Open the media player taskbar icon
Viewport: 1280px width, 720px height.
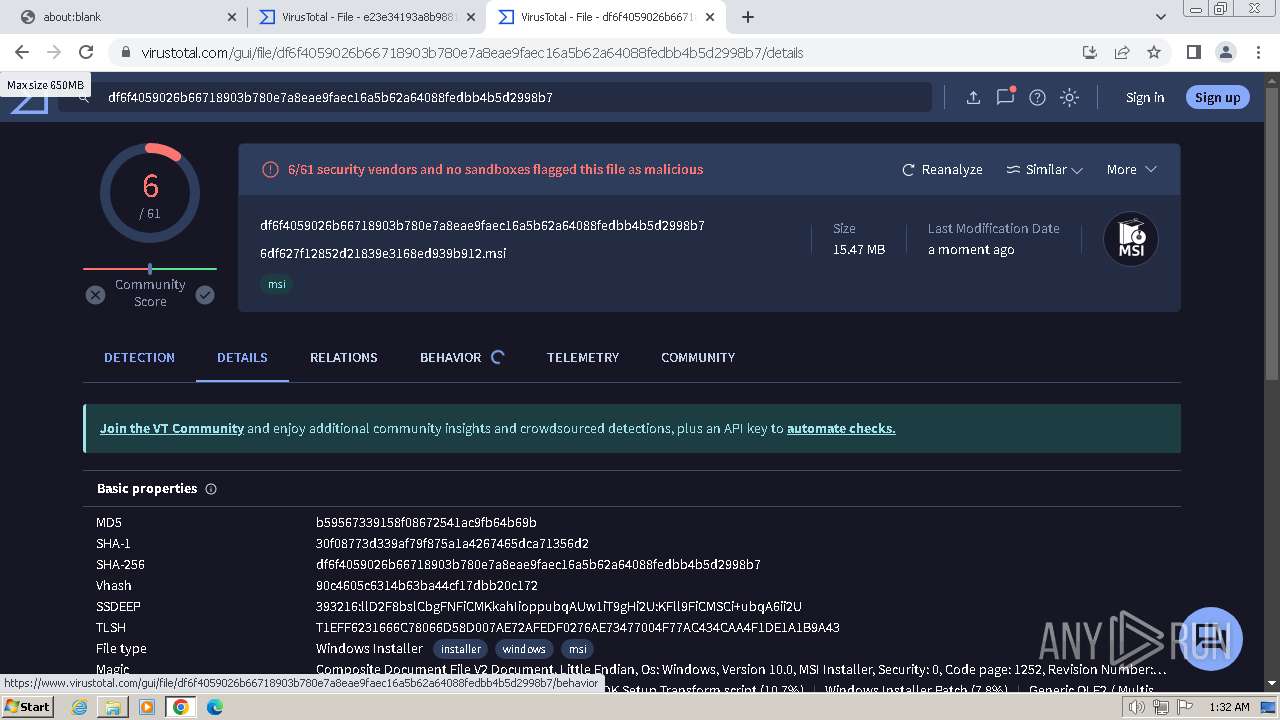pos(147,706)
